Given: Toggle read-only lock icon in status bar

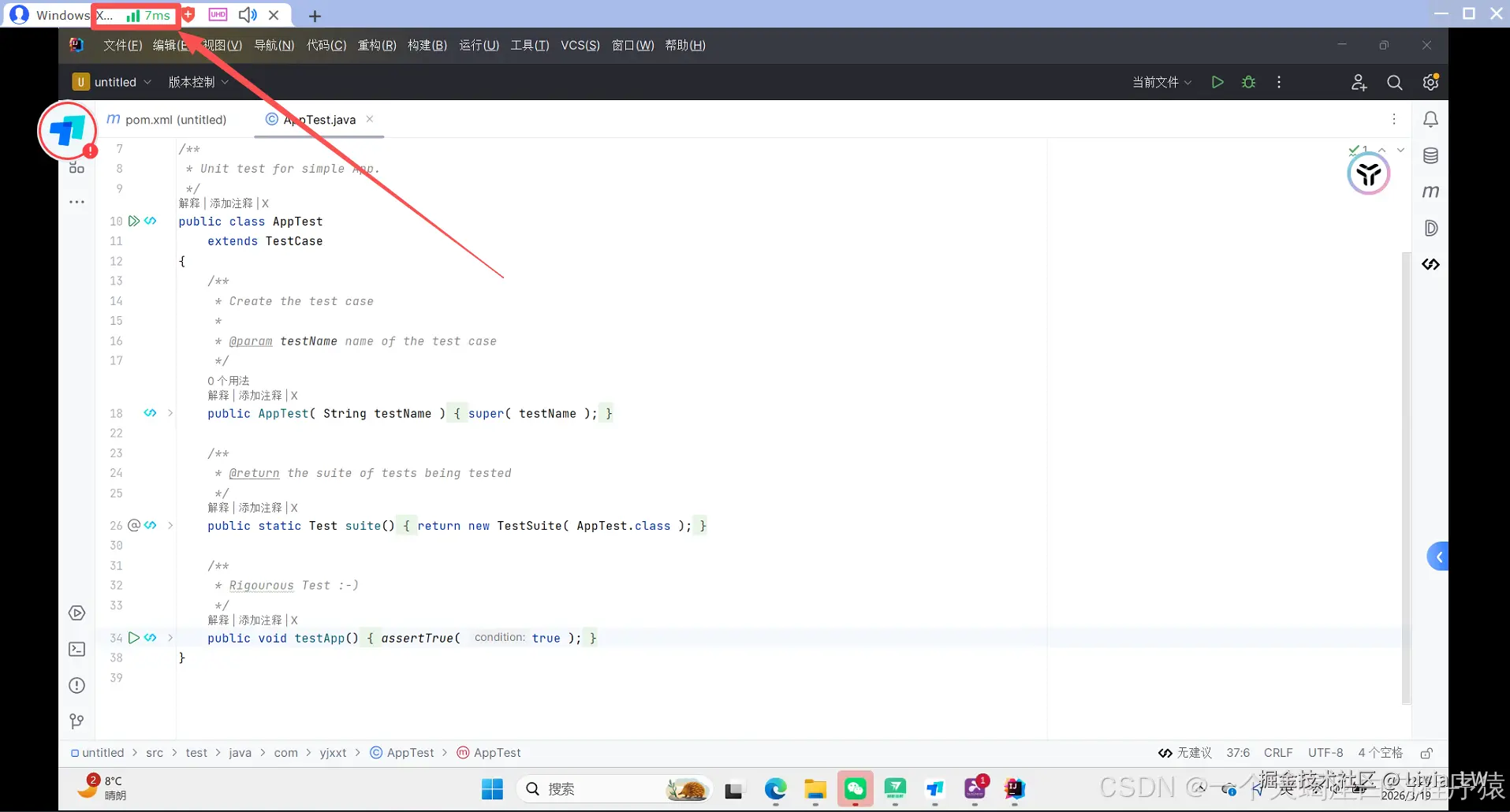Looking at the screenshot, I should click(x=1426, y=753).
